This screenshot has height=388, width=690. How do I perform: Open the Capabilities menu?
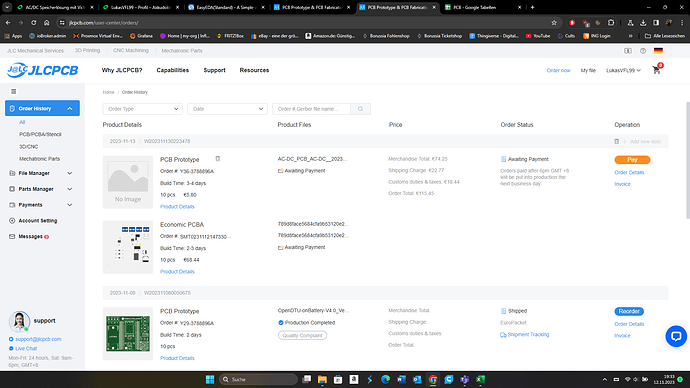tap(172, 70)
